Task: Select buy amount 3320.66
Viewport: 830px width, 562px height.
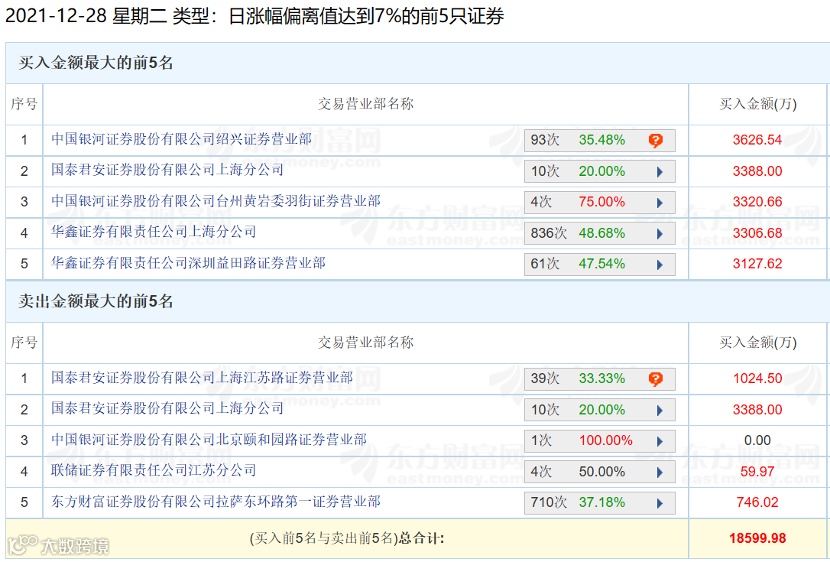Action: (757, 202)
